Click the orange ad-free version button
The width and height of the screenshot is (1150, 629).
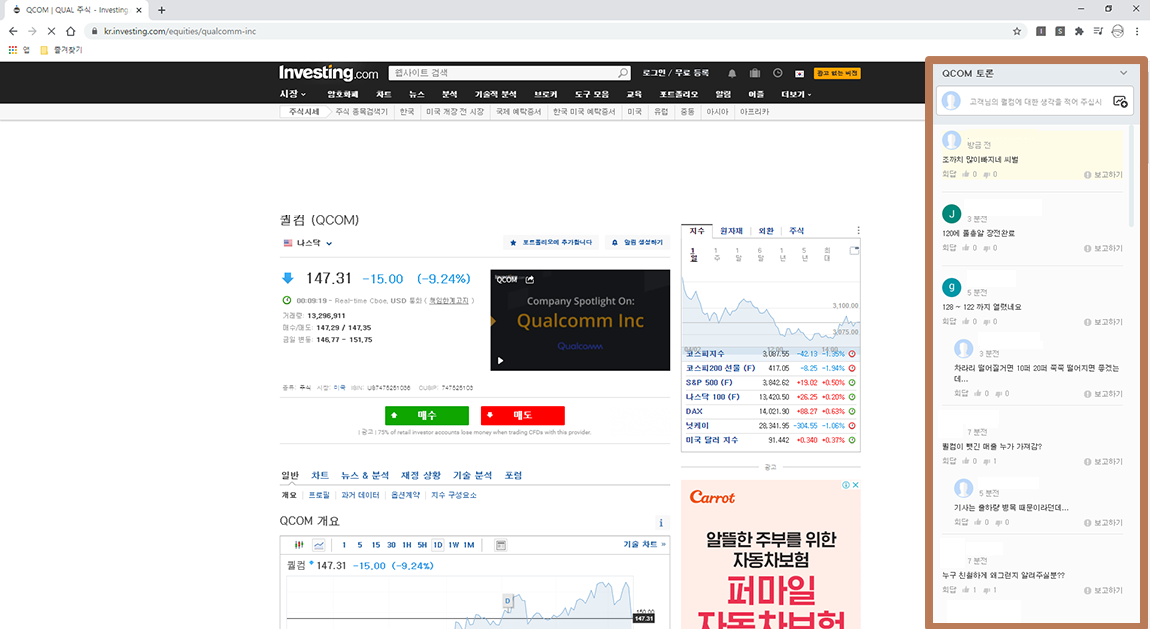[837, 73]
